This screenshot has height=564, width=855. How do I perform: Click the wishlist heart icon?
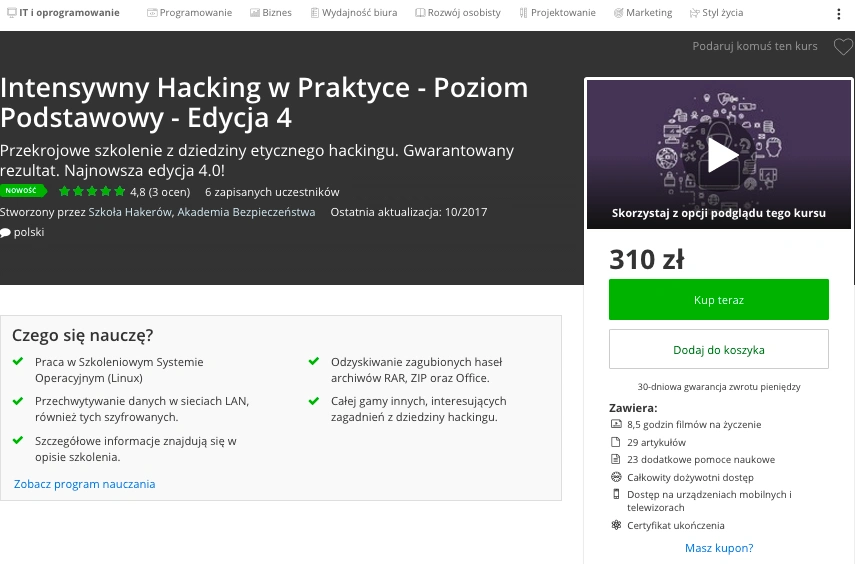[x=843, y=47]
